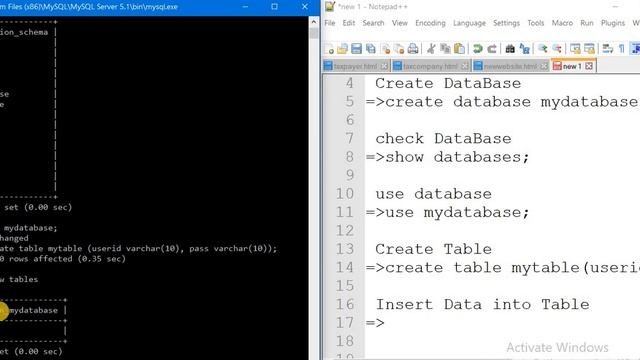Screen dimensions: 640x360
Task: Click the Notepad++ application title icon
Action: tap(330, 7)
